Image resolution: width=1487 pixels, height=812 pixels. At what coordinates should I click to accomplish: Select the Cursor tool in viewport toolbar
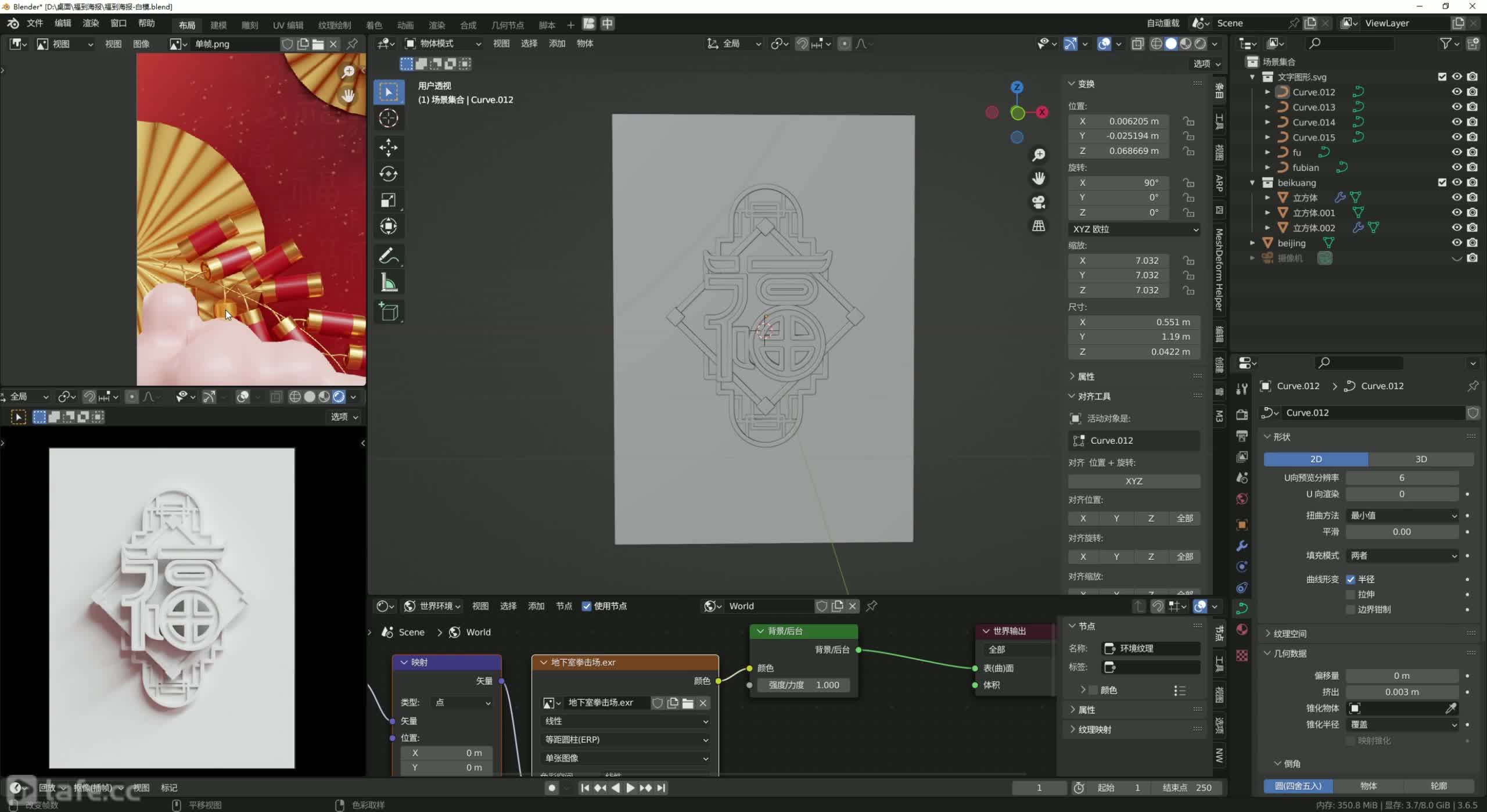click(x=388, y=118)
